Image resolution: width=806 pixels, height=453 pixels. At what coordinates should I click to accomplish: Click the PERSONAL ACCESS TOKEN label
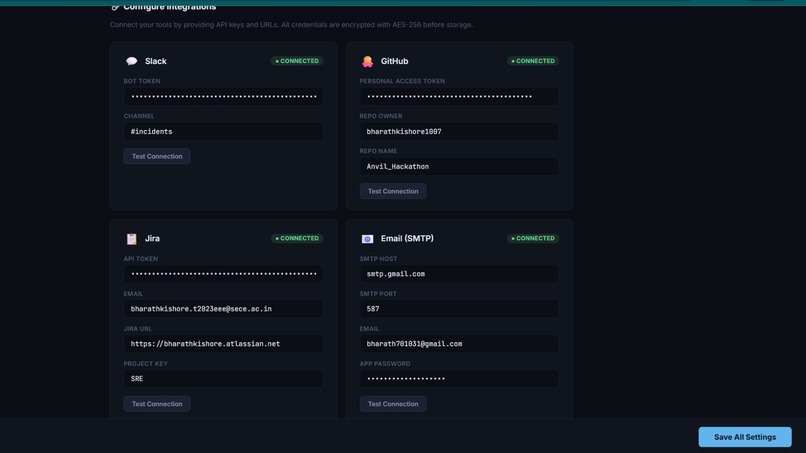[402, 81]
